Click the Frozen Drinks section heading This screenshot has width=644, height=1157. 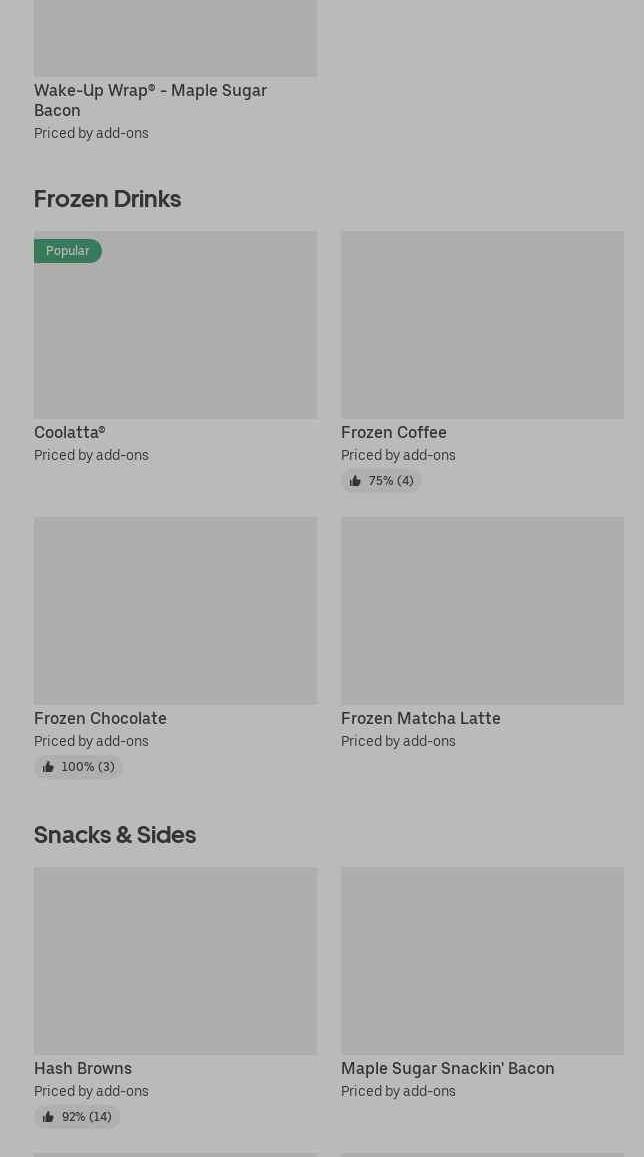point(108,198)
